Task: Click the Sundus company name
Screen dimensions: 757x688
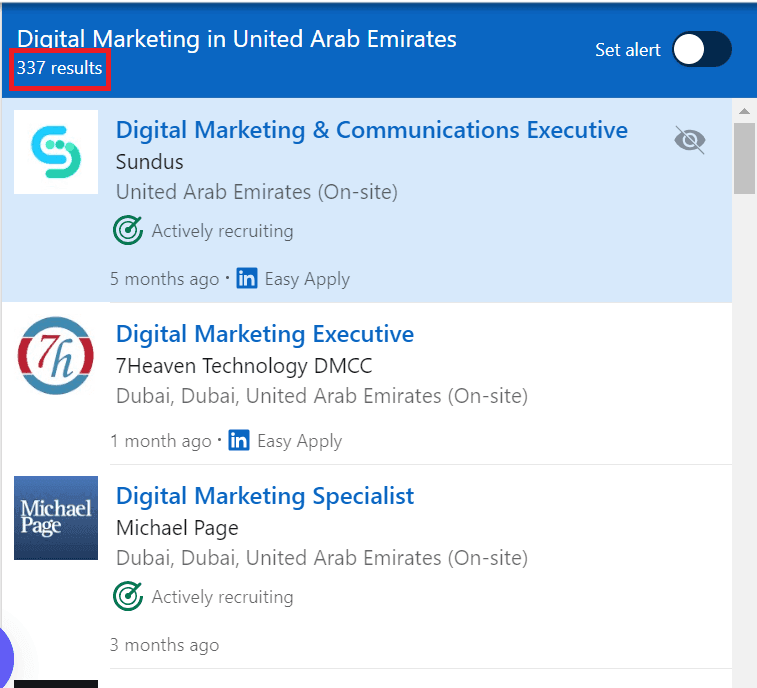Action: [x=150, y=162]
